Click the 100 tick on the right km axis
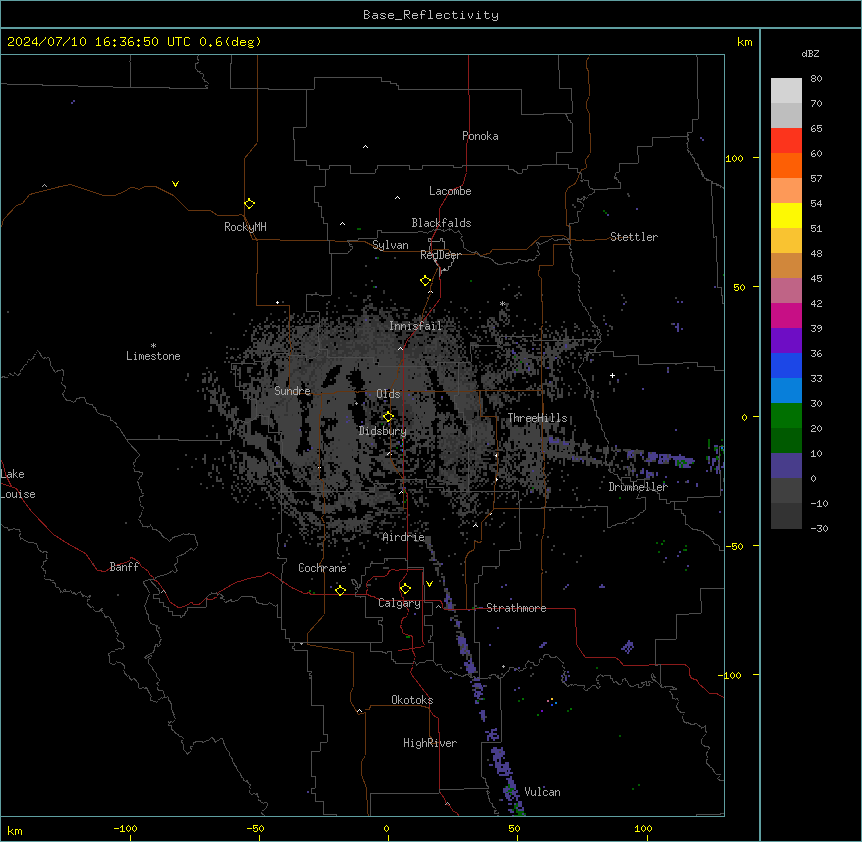 [734, 158]
